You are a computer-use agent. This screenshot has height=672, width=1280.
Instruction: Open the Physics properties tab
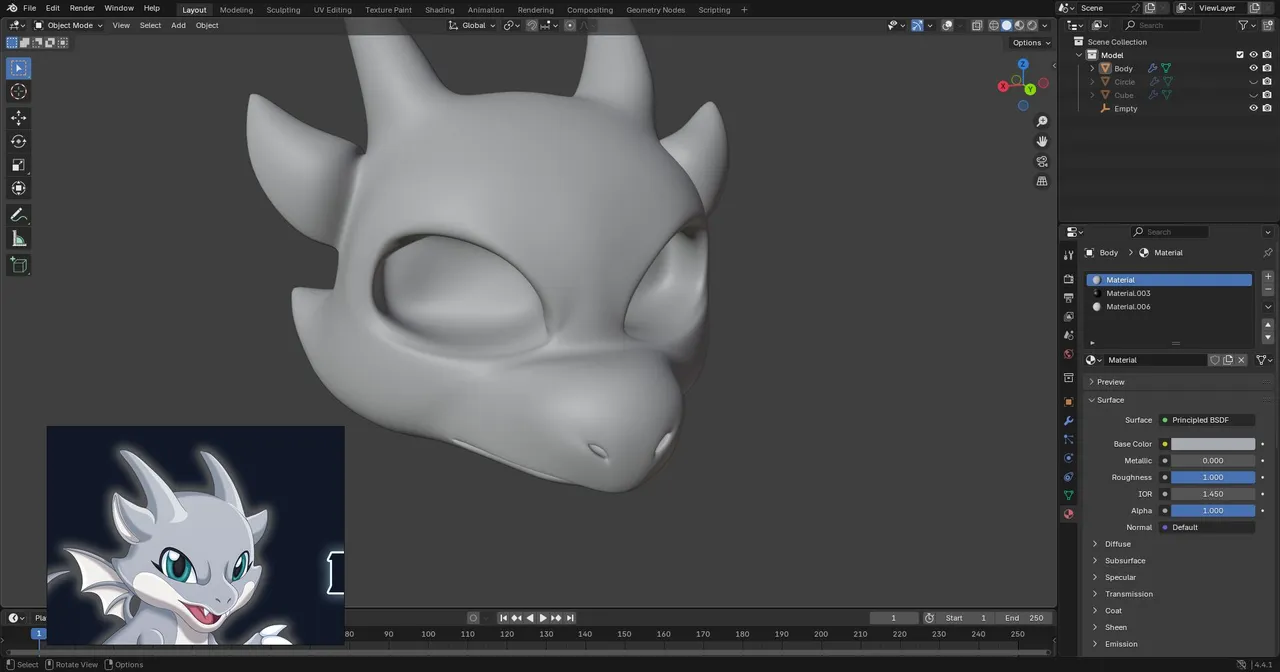(1069, 458)
